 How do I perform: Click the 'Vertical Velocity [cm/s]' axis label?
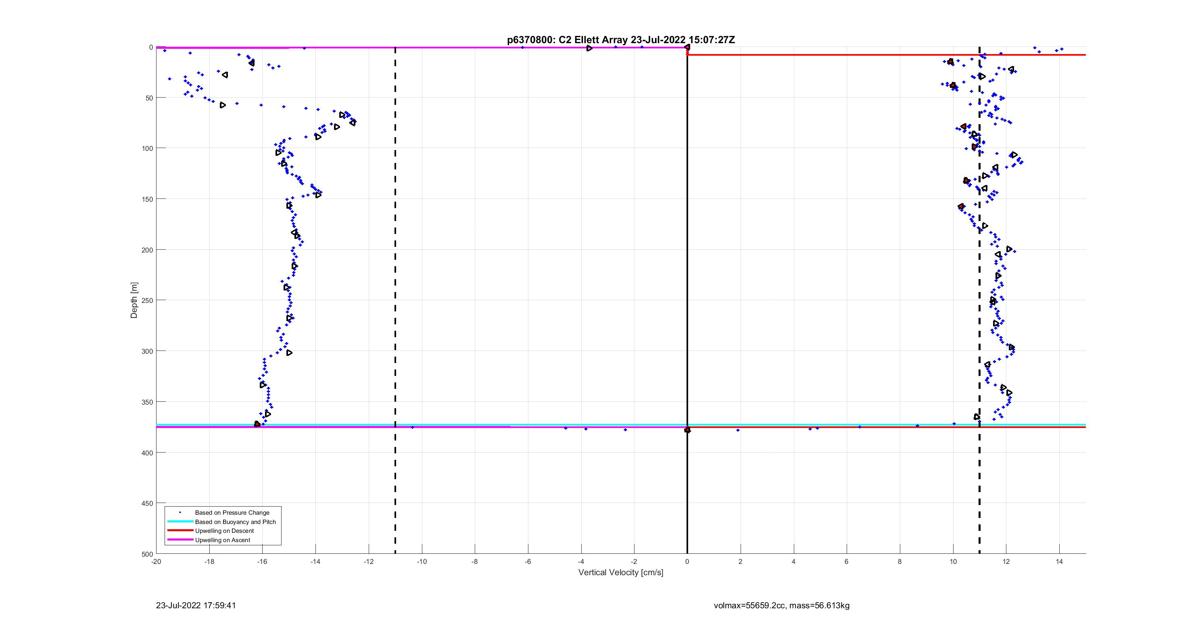click(621, 573)
